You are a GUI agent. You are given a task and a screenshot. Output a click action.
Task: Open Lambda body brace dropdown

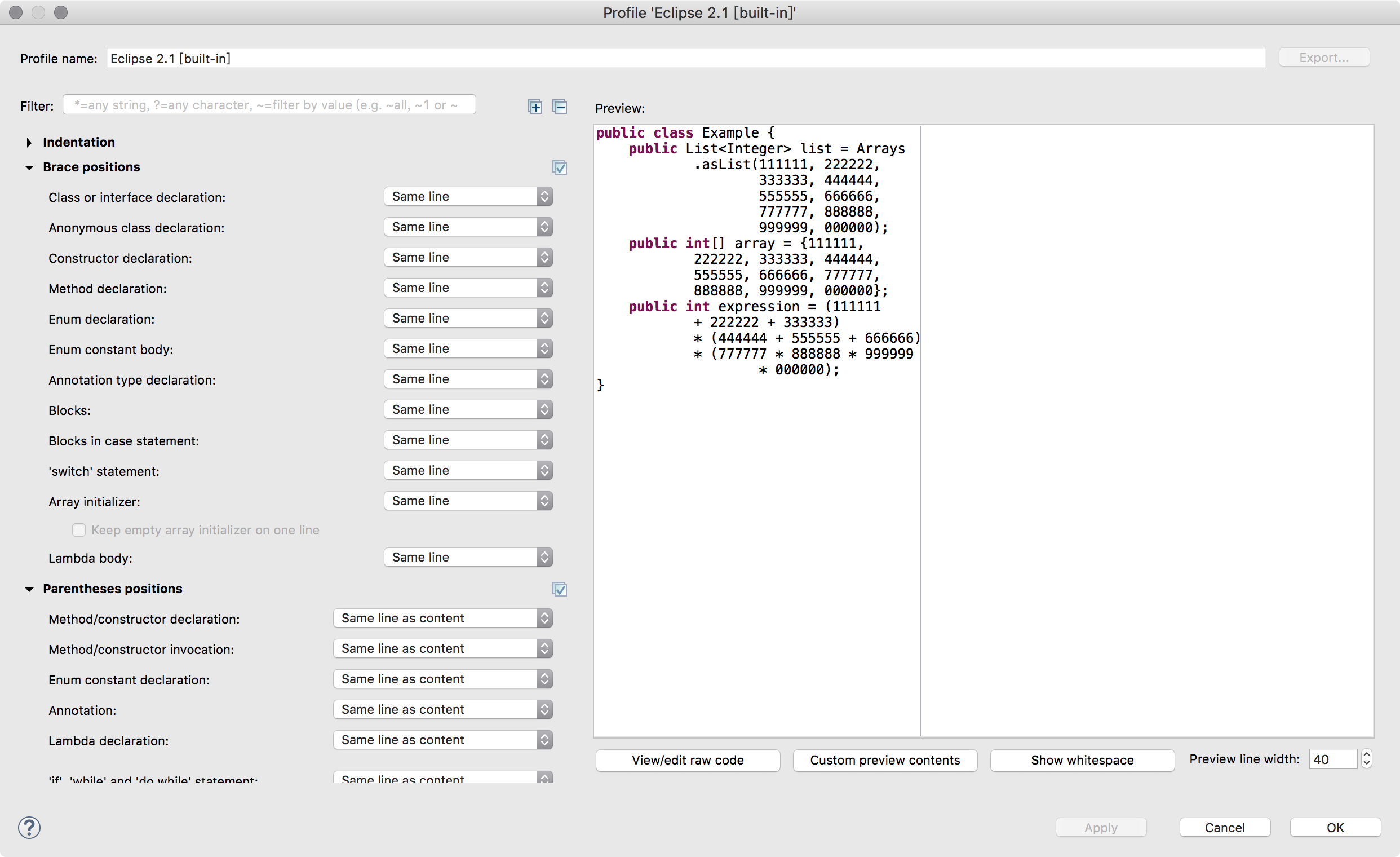pyautogui.click(x=468, y=558)
